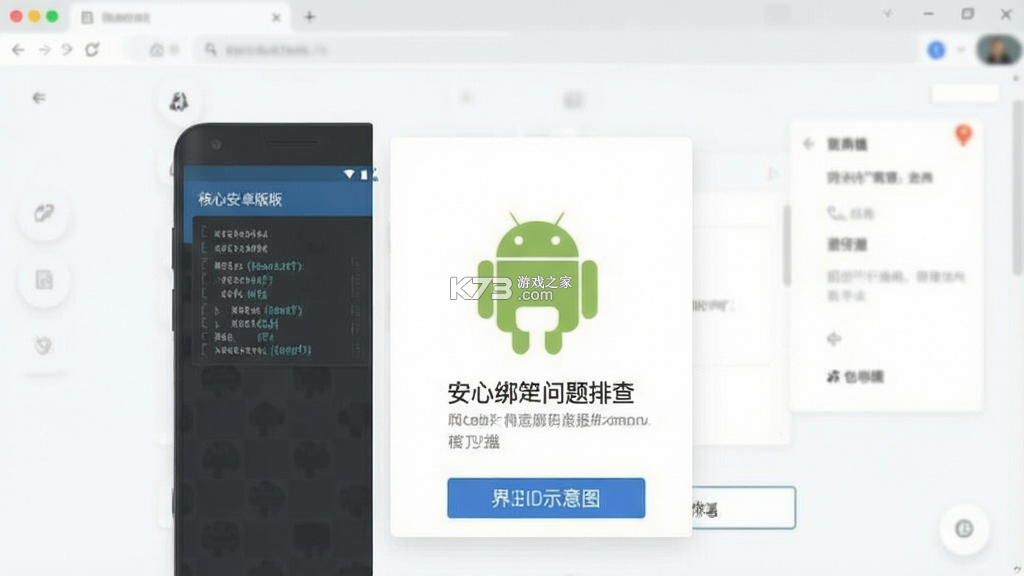Click the blue extension icon beside avatar
The image size is (1024, 576).
click(x=936, y=50)
